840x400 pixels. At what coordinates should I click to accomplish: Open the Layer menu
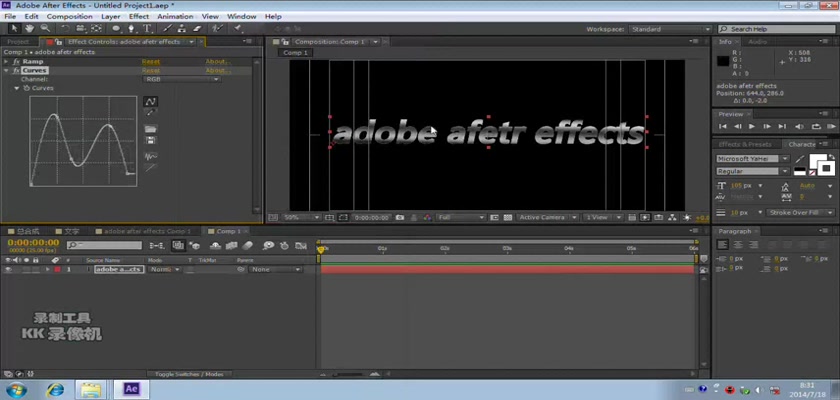(x=110, y=17)
